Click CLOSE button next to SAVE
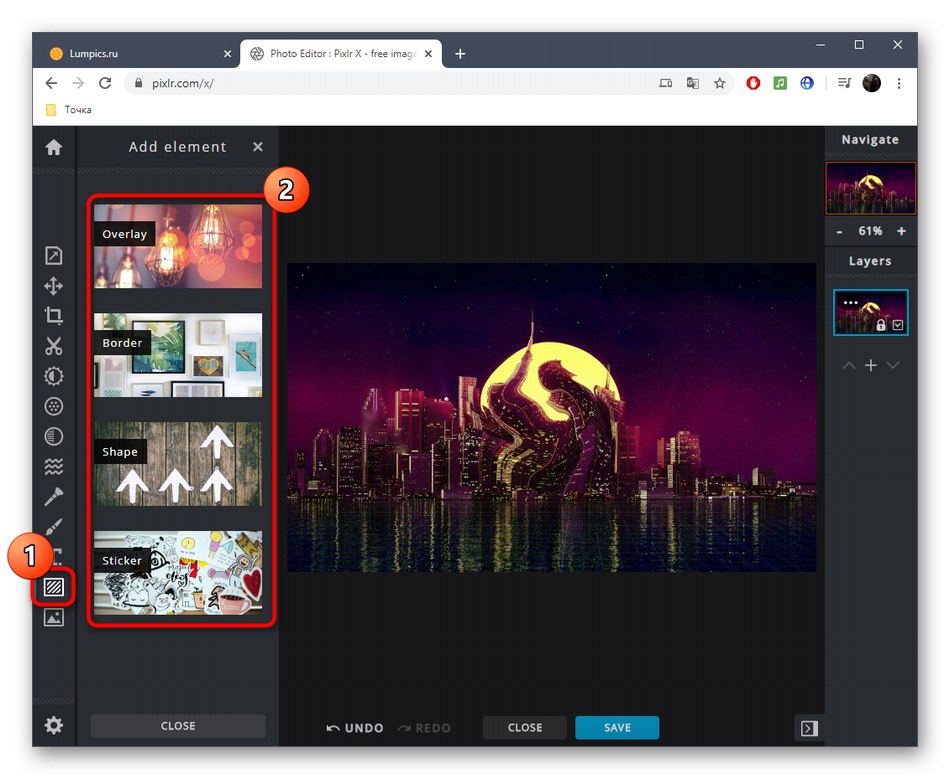The height and width of the screenshot is (779, 950). coord(525,728)
